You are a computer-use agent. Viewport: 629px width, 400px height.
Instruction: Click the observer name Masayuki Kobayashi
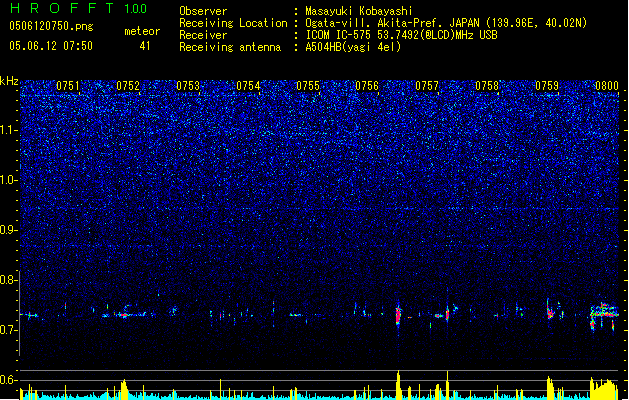pos(359,11)
